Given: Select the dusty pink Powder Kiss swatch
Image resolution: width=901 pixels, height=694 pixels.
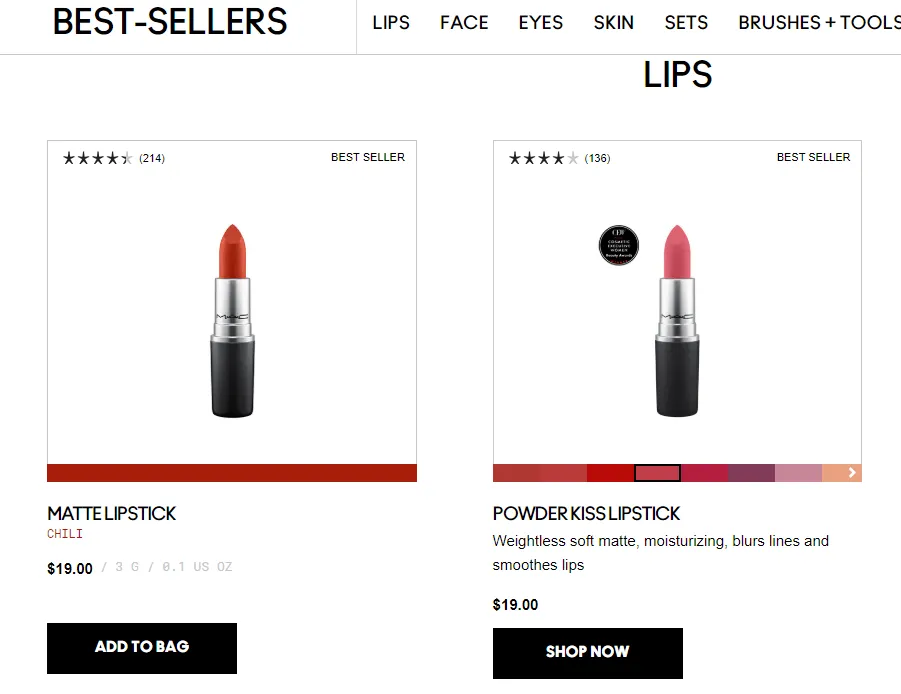Looking at the screenshot, I should [798, 473].
